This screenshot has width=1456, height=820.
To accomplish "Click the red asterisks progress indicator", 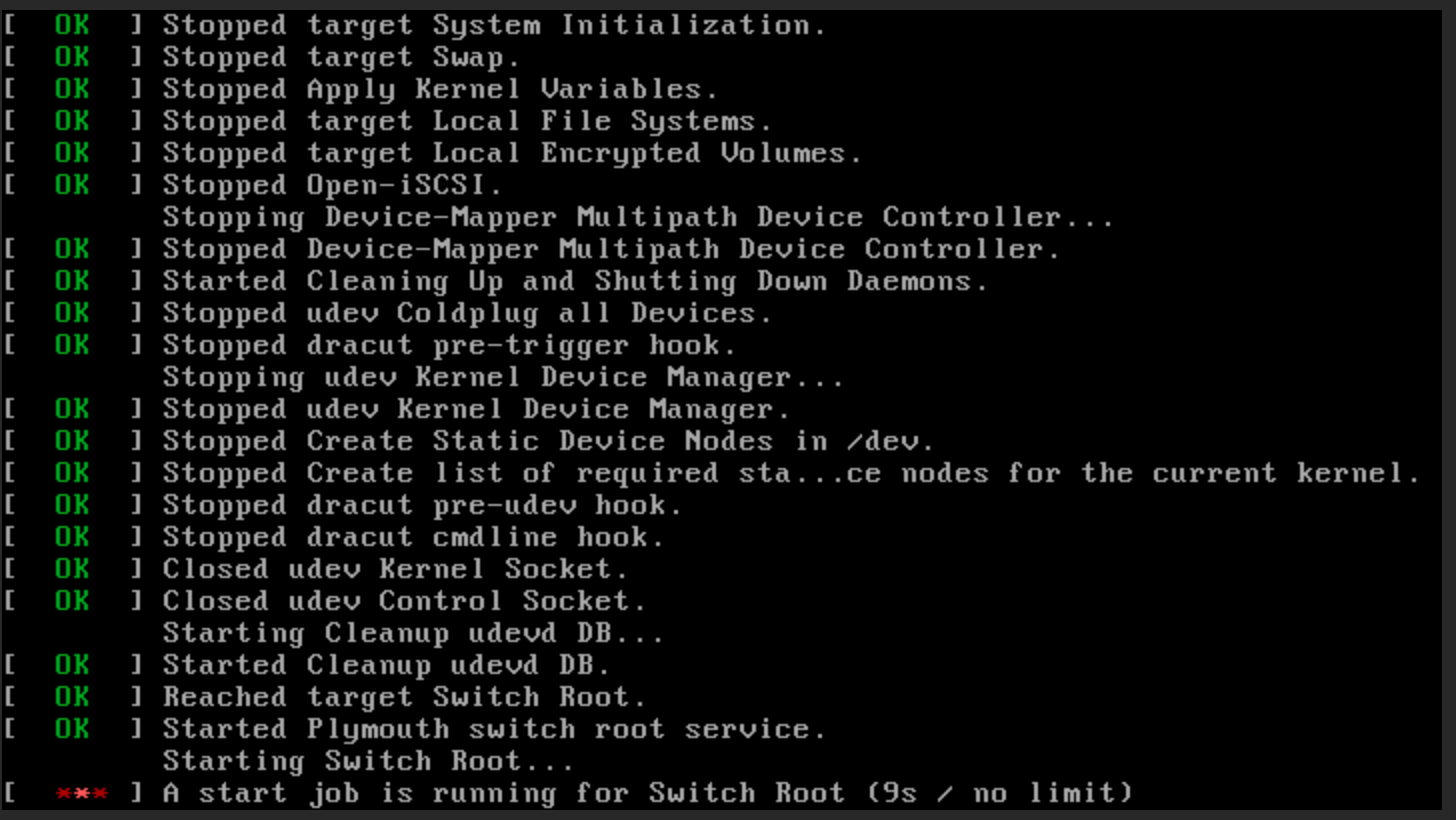I will pyautogui.click(x=82, y=794).
